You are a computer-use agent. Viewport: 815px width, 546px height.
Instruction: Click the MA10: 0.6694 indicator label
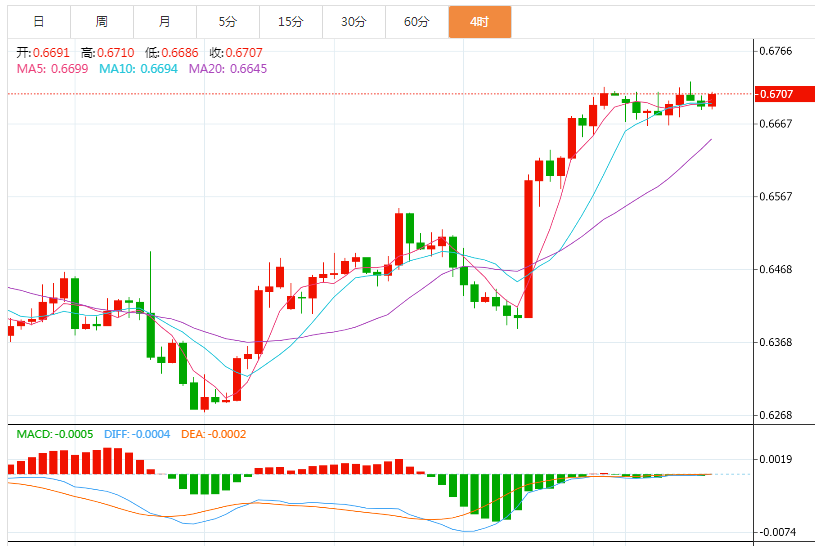click(138, 69)
